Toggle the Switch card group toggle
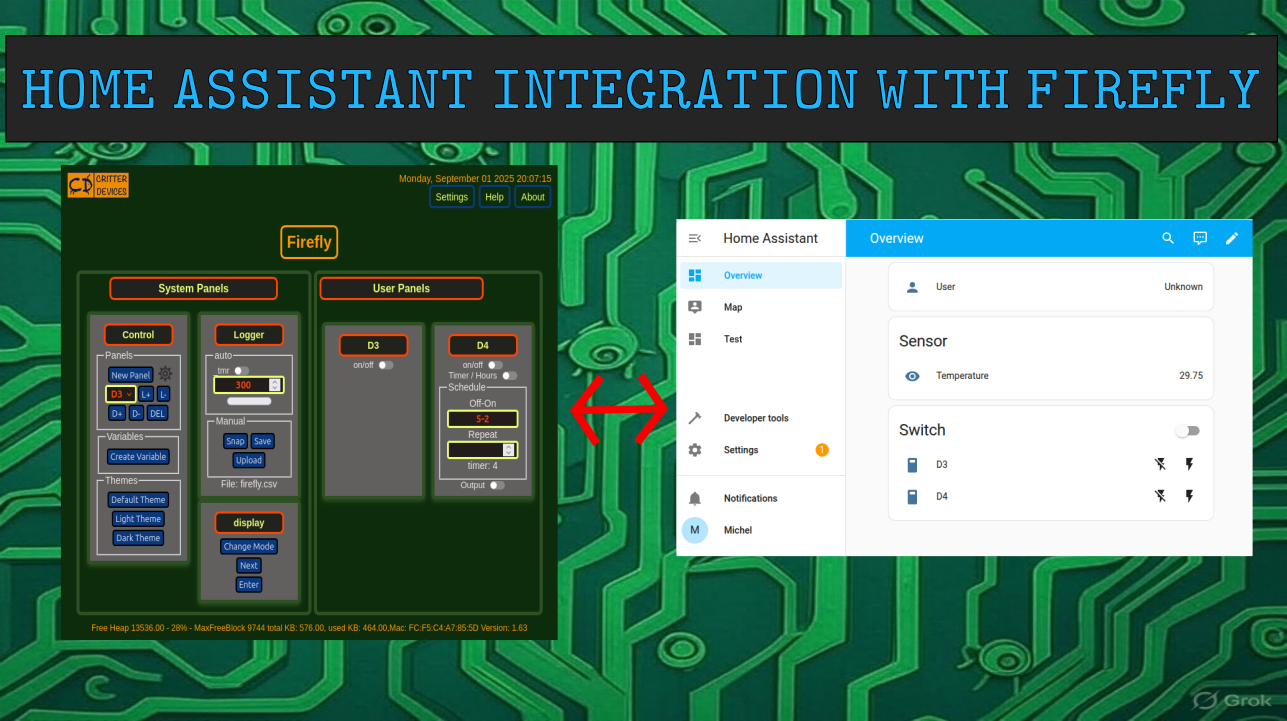 [1187, 431]
